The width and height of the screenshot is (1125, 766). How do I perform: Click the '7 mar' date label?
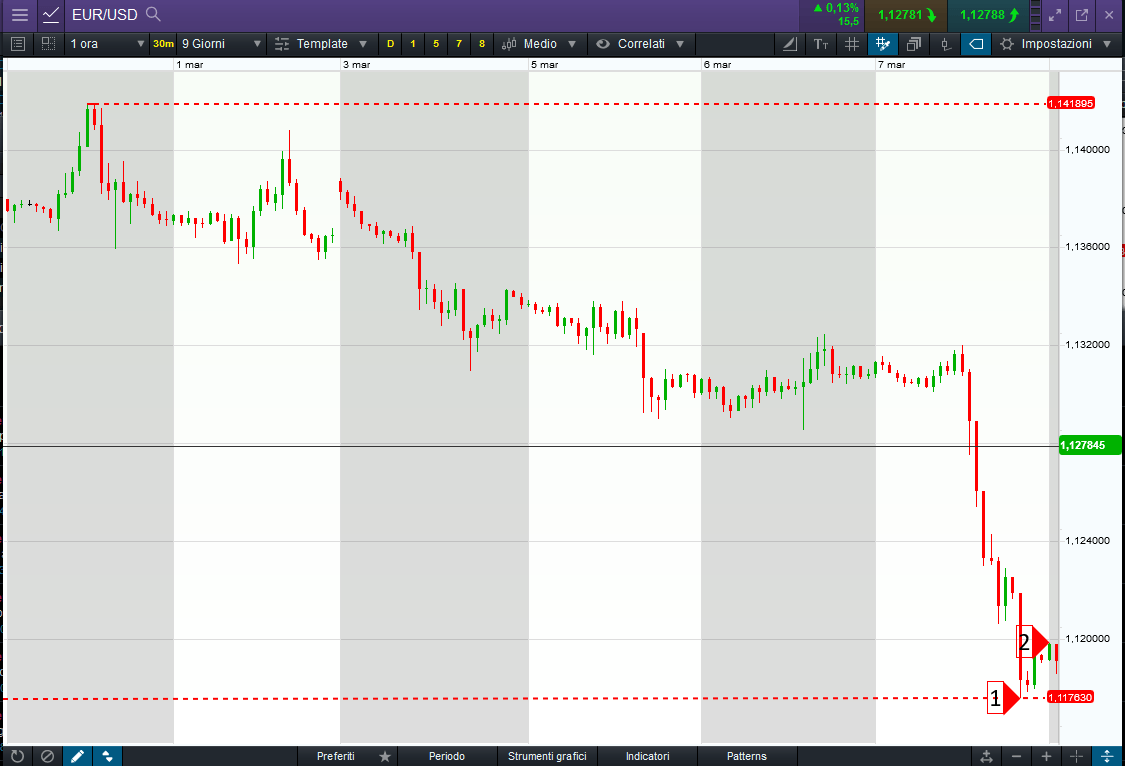(891, 65)
